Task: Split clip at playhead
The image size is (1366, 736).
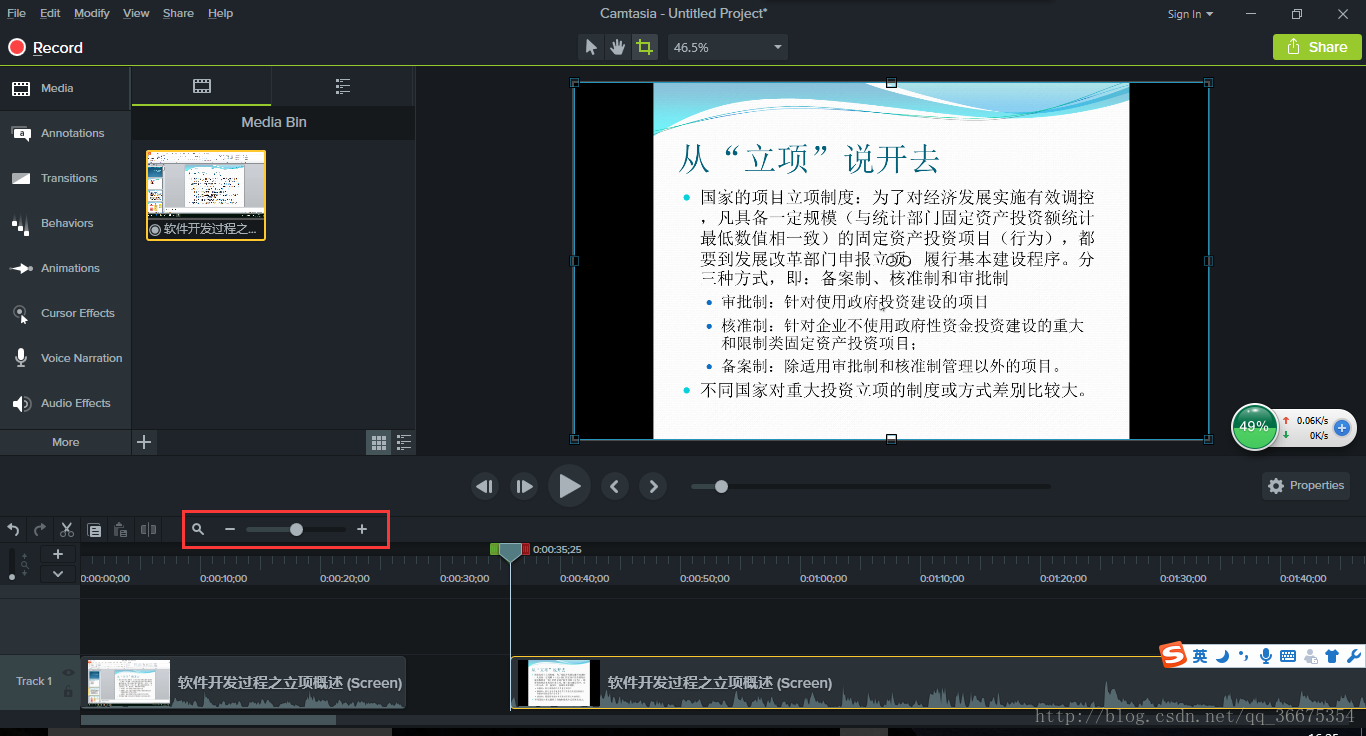Action: point(148,529)
